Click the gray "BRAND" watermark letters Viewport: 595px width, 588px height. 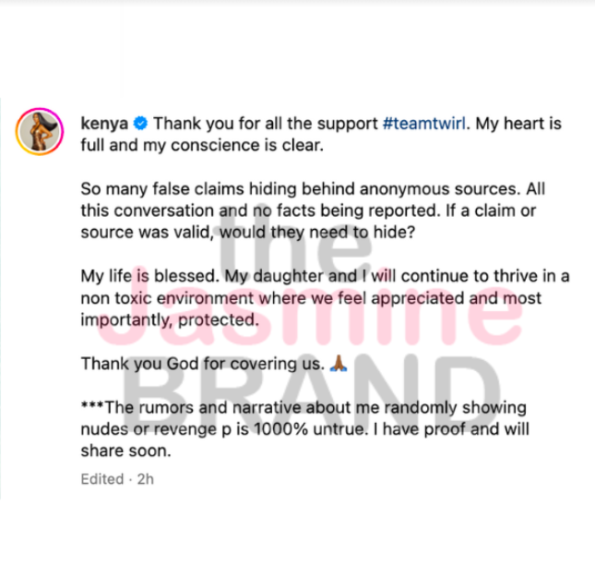click(311, 391)
